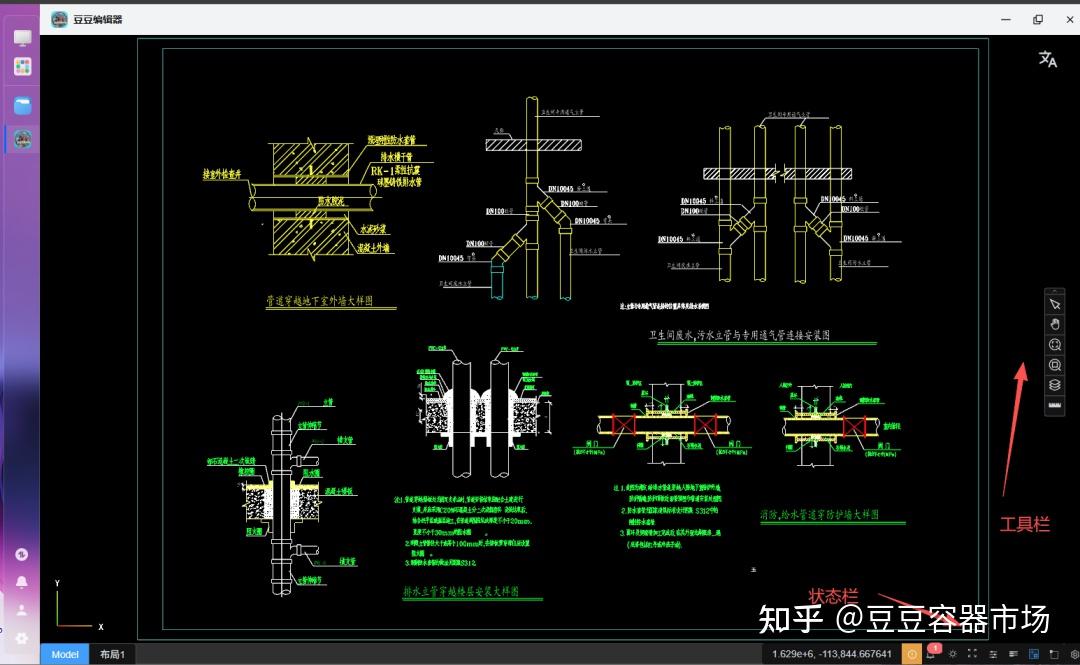Open the translate language icon

(1048, 59)
